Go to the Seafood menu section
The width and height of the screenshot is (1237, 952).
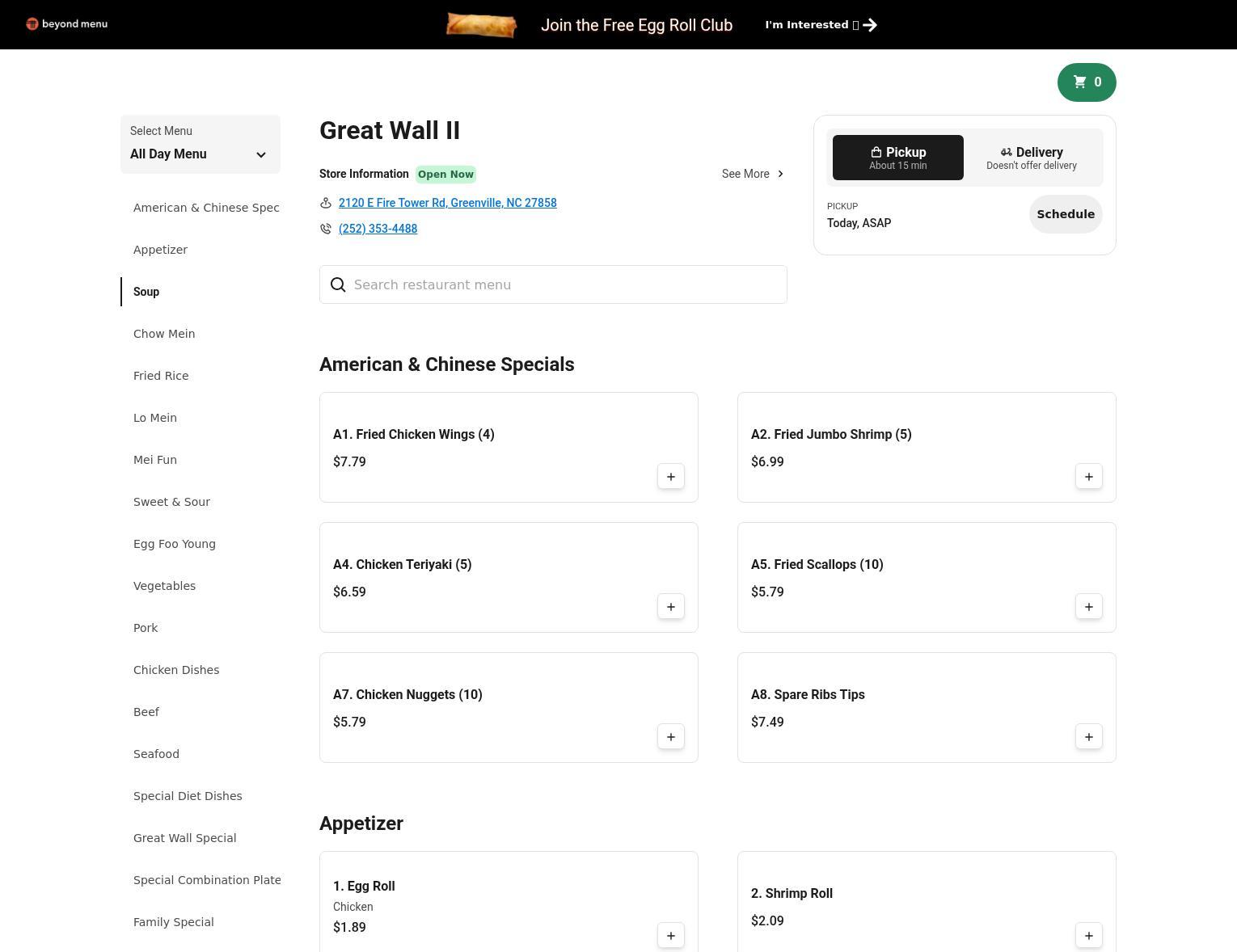[x=156, y=754]
